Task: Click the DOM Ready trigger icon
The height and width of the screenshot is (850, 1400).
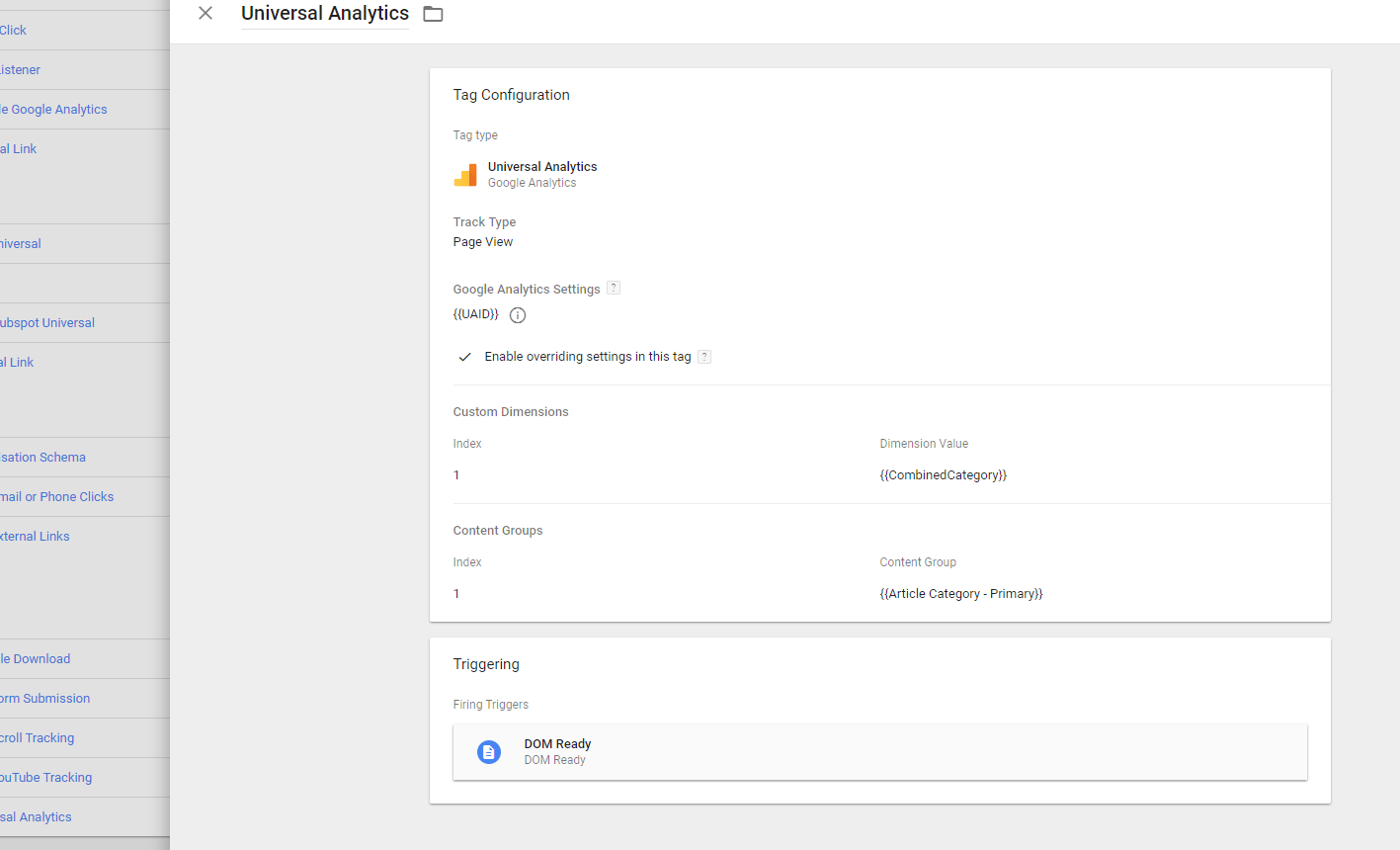Action: click(489, 752)
